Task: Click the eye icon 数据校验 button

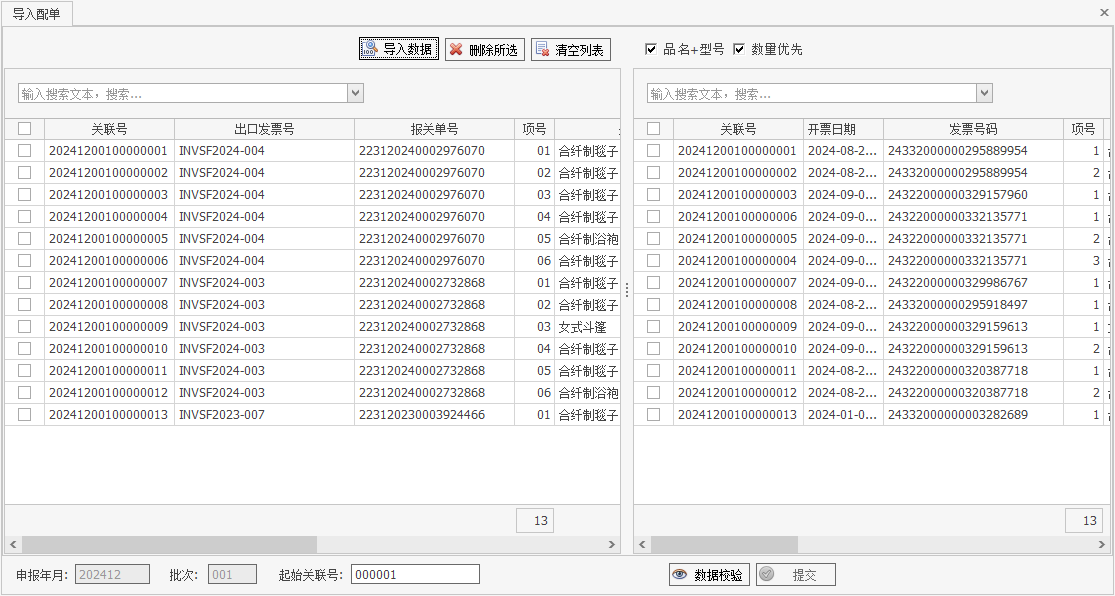Action: coord(680,575)
